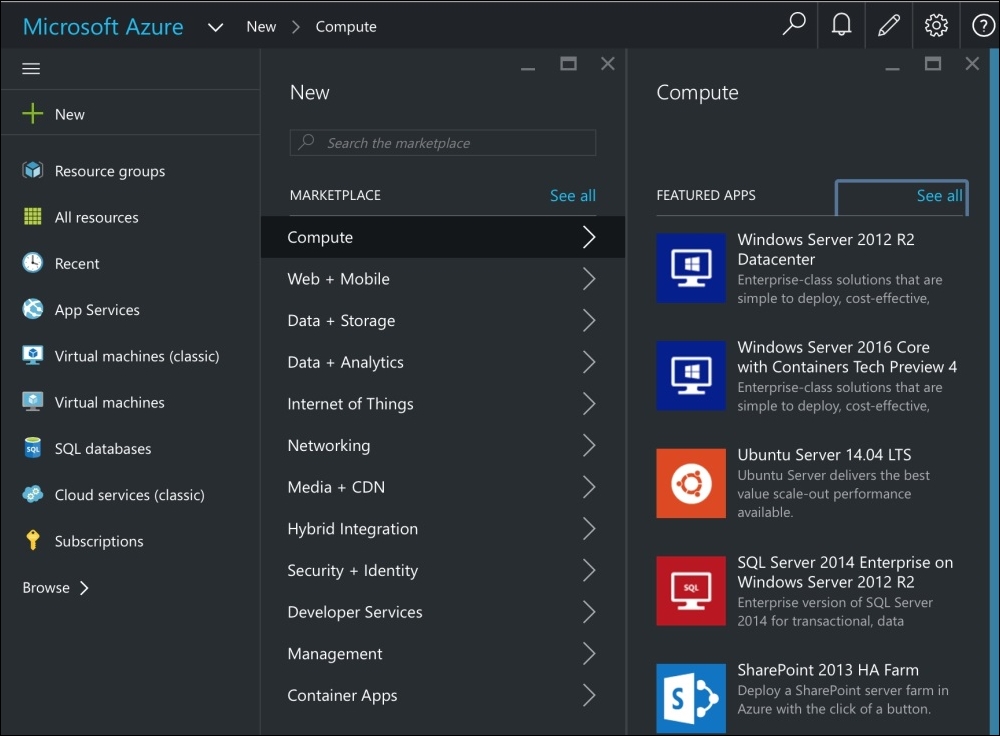This screenshot has width=1000, height=736.
Task: Click the pencil edit dashboard icon
Action: click(888, 25)
